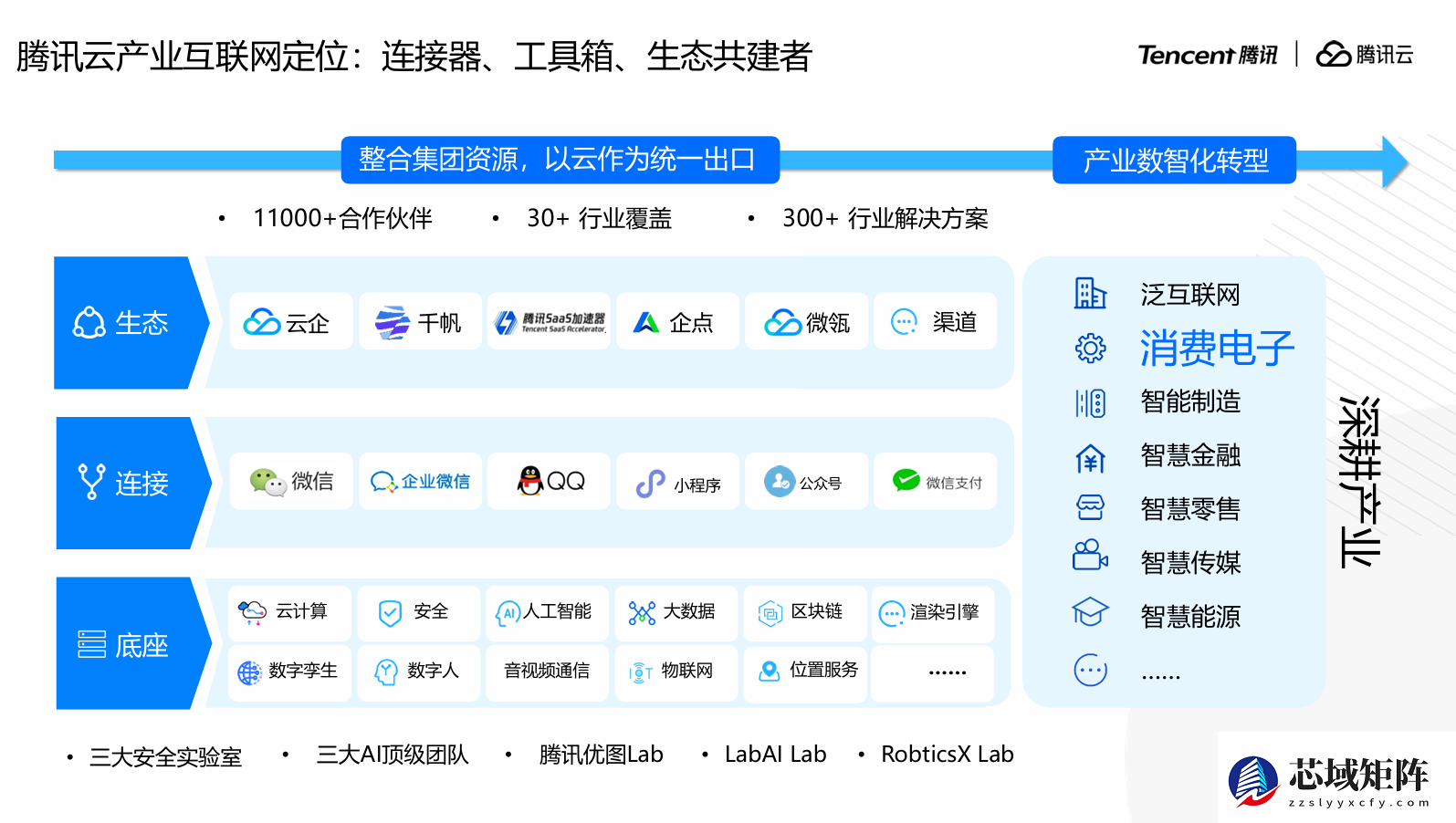Click the 微瓴 cloud icon
The height and width of the screenshot is (823, 1456).
(x=783, y=322)
